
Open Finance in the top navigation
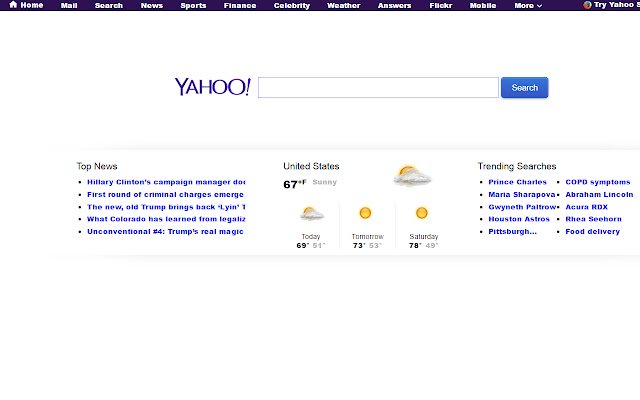(x=240, y=5)
